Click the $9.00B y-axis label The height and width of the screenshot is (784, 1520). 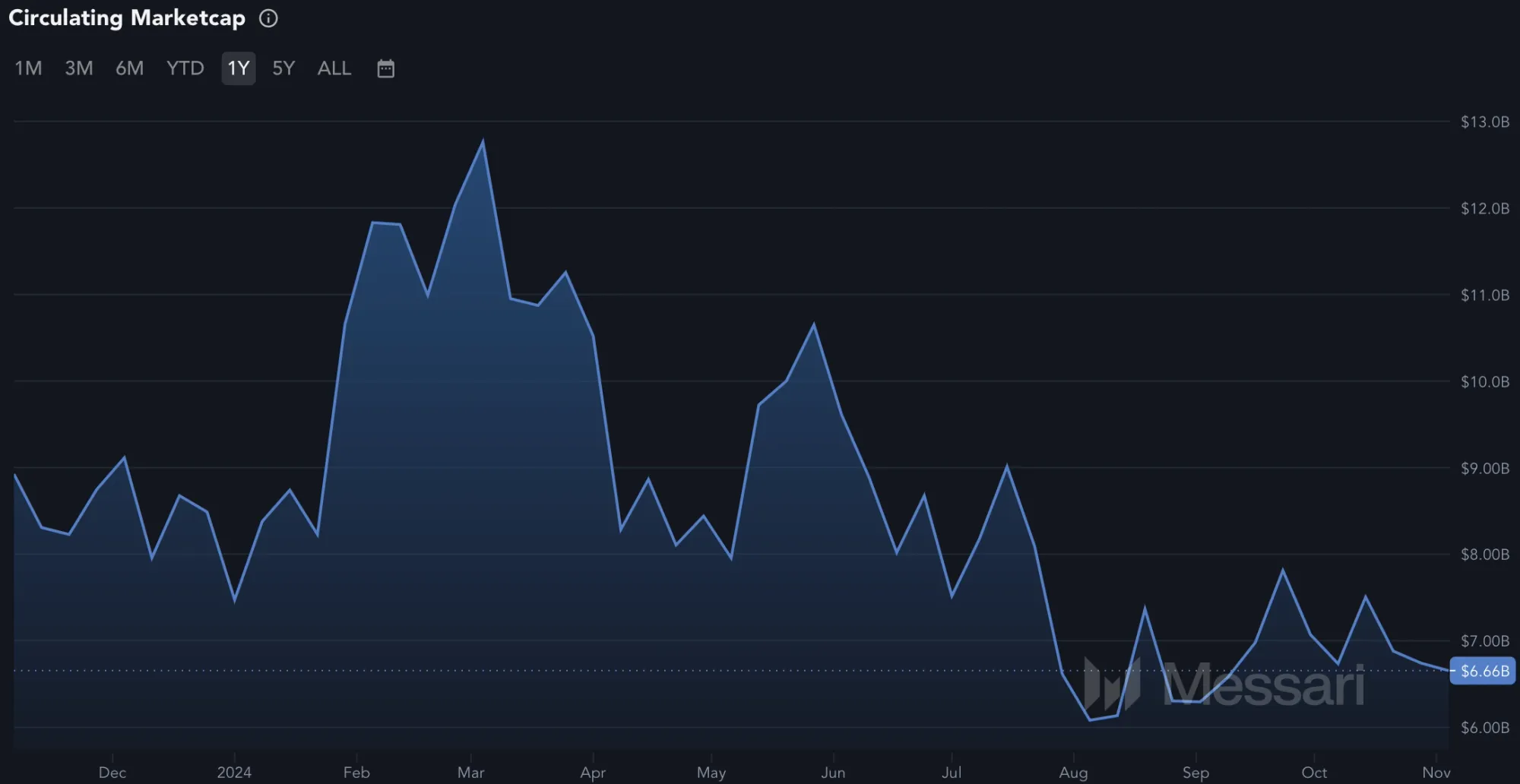pyautogui.click(x=1485, y=468)
